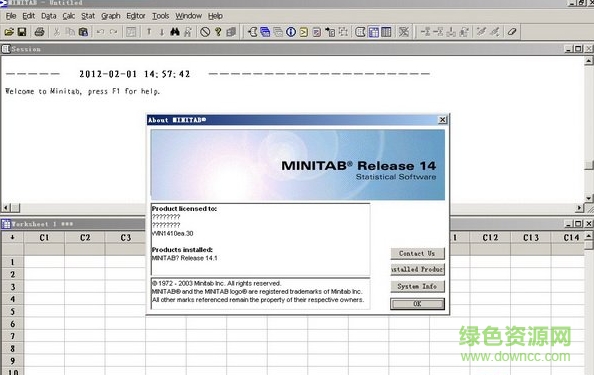Open the Stat menu
594x375 pixels.
pos(88,16)
